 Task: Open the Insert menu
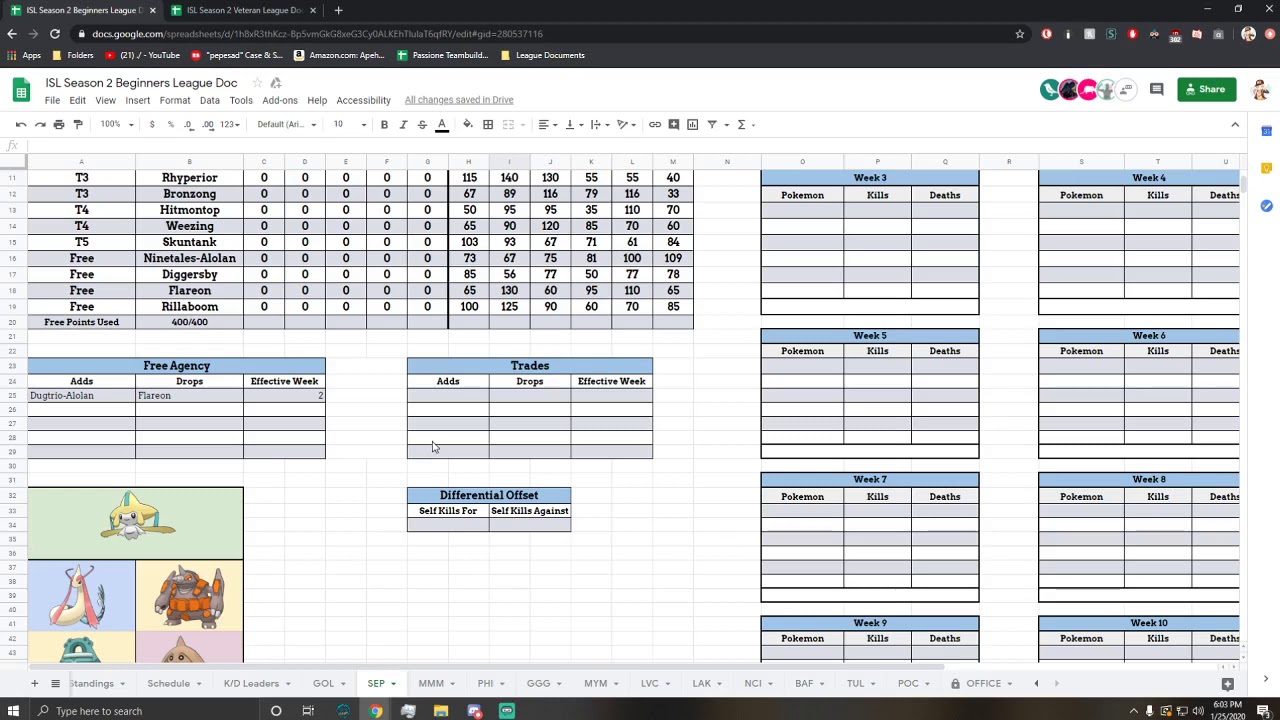[x=137, y=100]
